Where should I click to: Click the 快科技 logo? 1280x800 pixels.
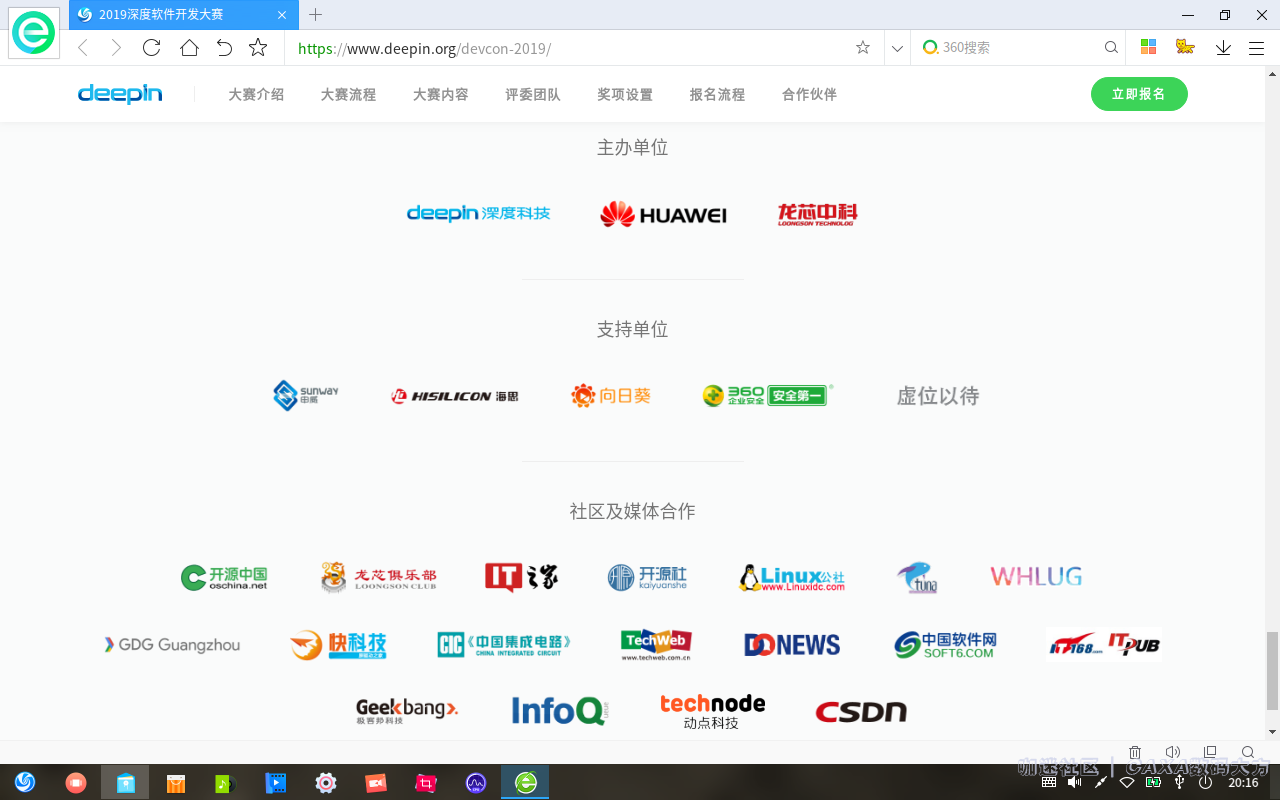[x=338, y=645]
